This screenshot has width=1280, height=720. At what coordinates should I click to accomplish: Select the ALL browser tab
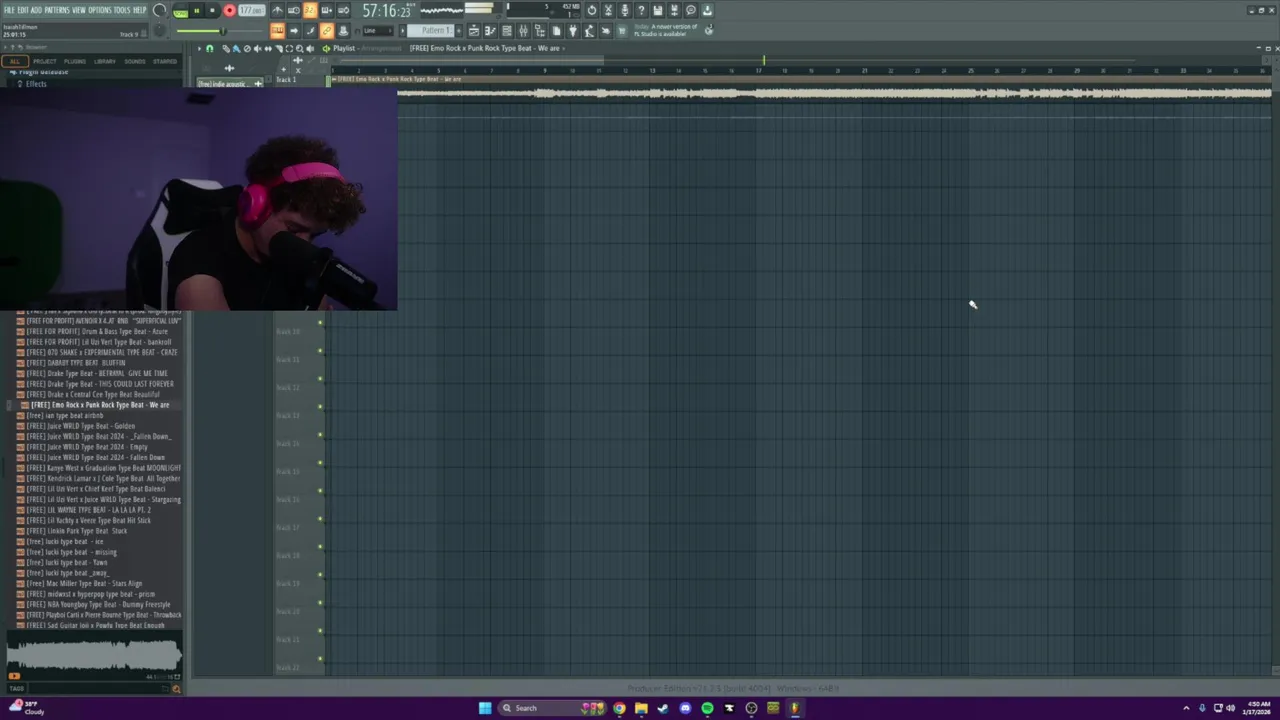[14, 61]
